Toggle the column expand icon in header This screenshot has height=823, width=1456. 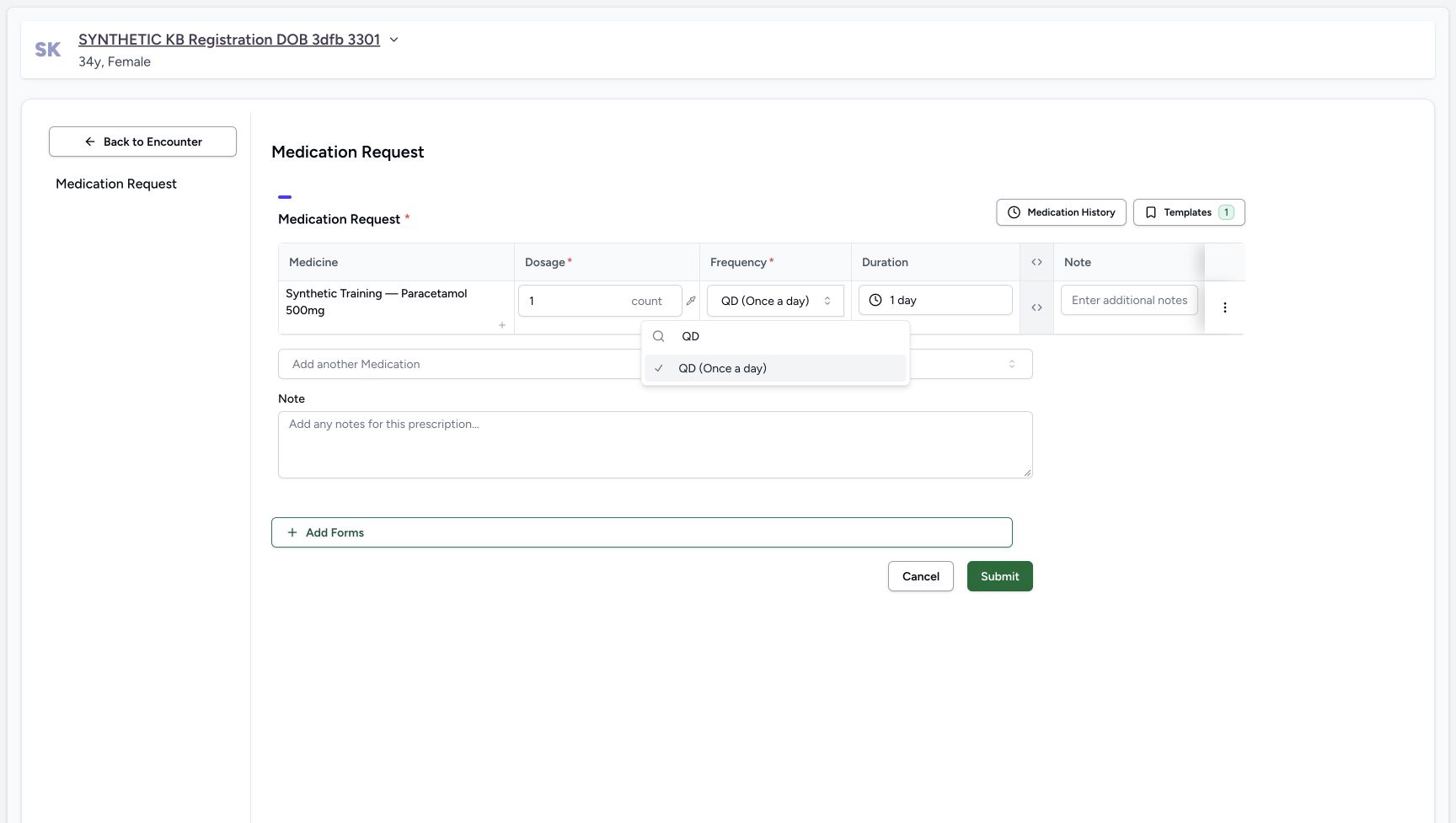[1036, 262]
